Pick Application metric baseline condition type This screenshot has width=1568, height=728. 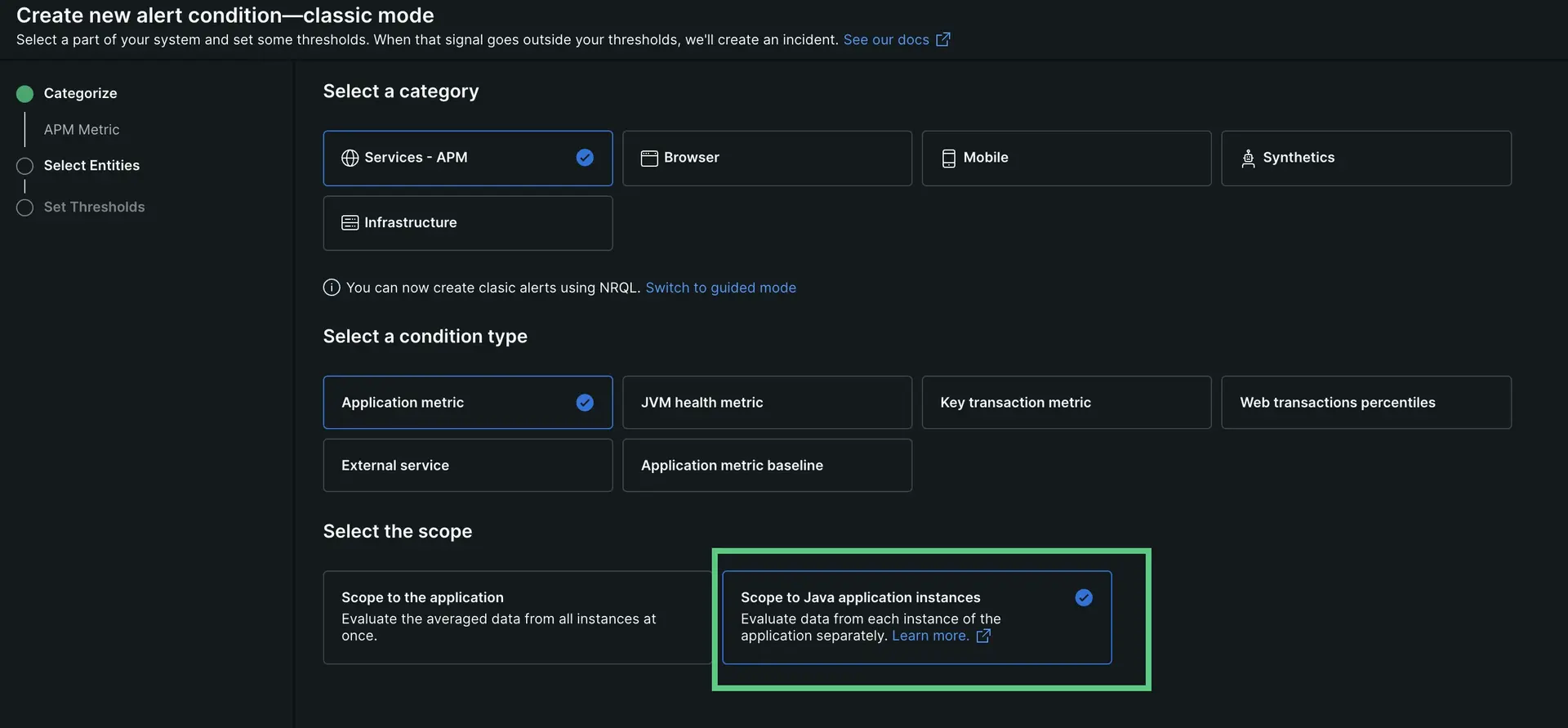[x=767, y=465]
